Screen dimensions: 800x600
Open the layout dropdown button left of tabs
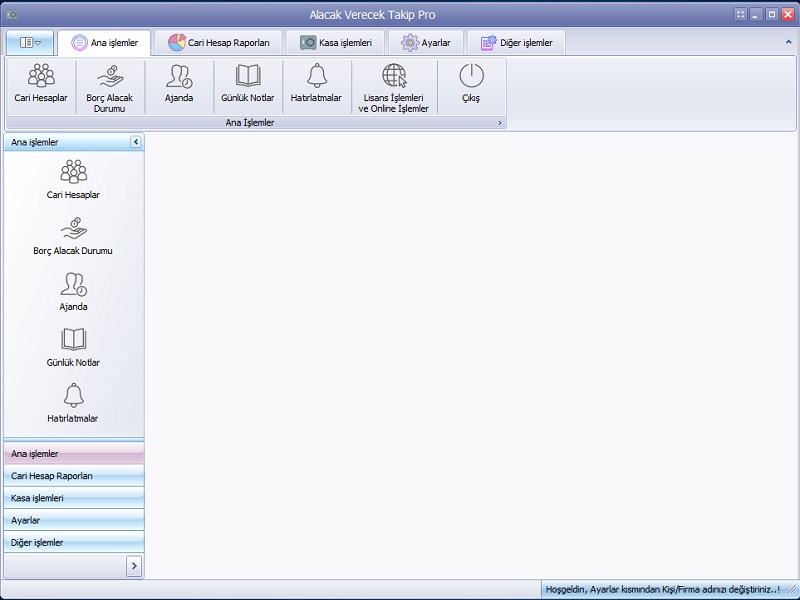pos(30,43)
